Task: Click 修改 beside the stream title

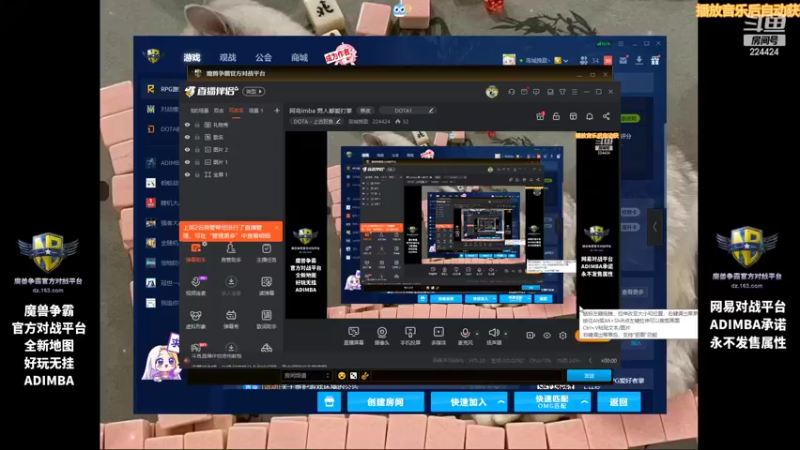Action: point(366,110)
